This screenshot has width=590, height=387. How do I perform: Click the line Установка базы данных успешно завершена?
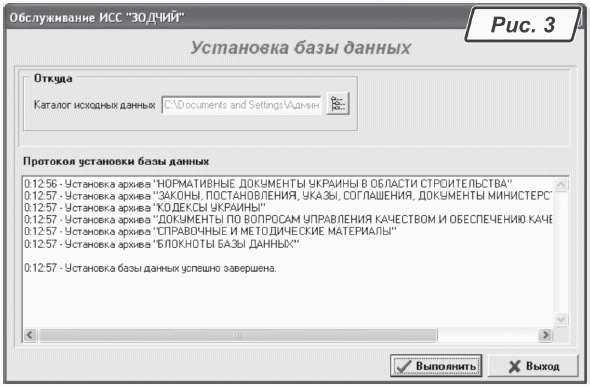coord(150,268)
